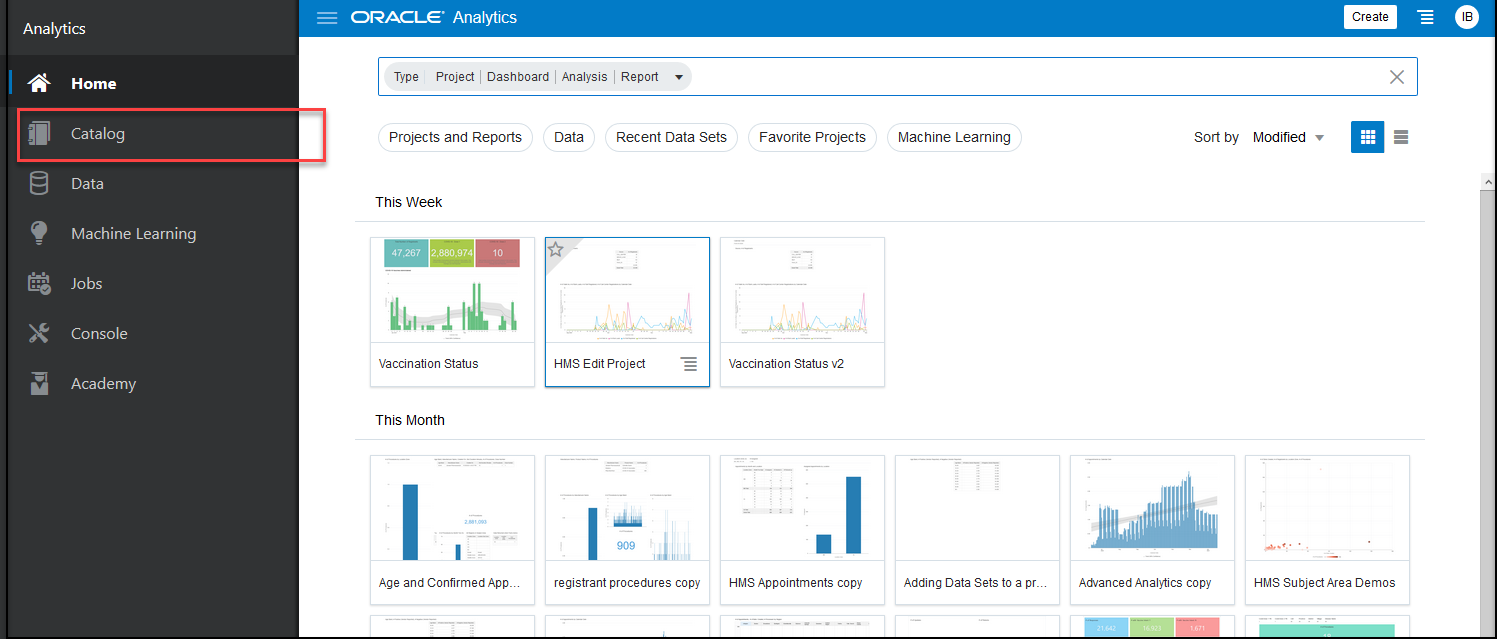Select the Favorite Projects filter chip
Viewport: 1497px width, 639px height.
(x=812, y=137)
